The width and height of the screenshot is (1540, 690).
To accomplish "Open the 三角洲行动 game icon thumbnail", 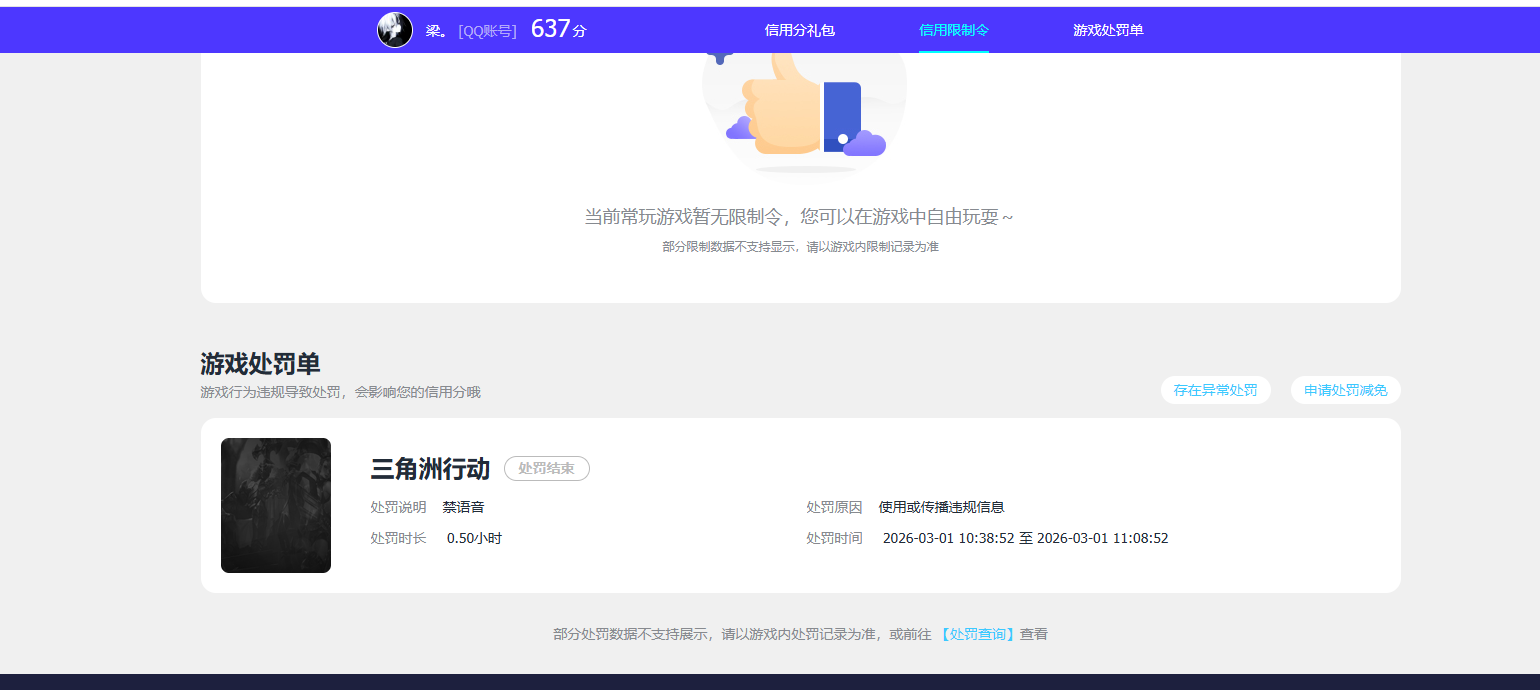I will click(276, 505).
